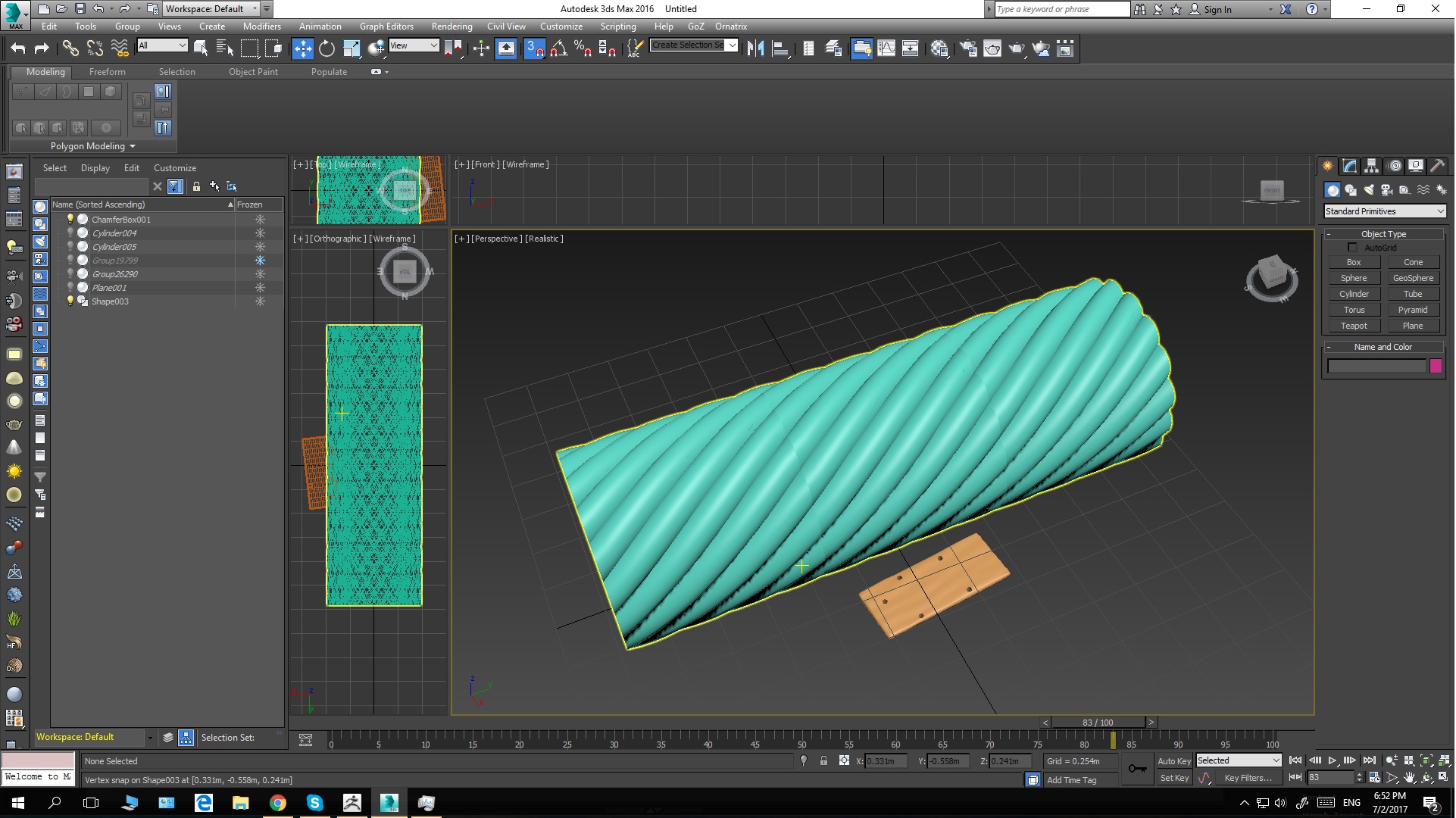Click the Undo arrow in main toolbar
1456x818 pixels.
(x=18, y=48)
